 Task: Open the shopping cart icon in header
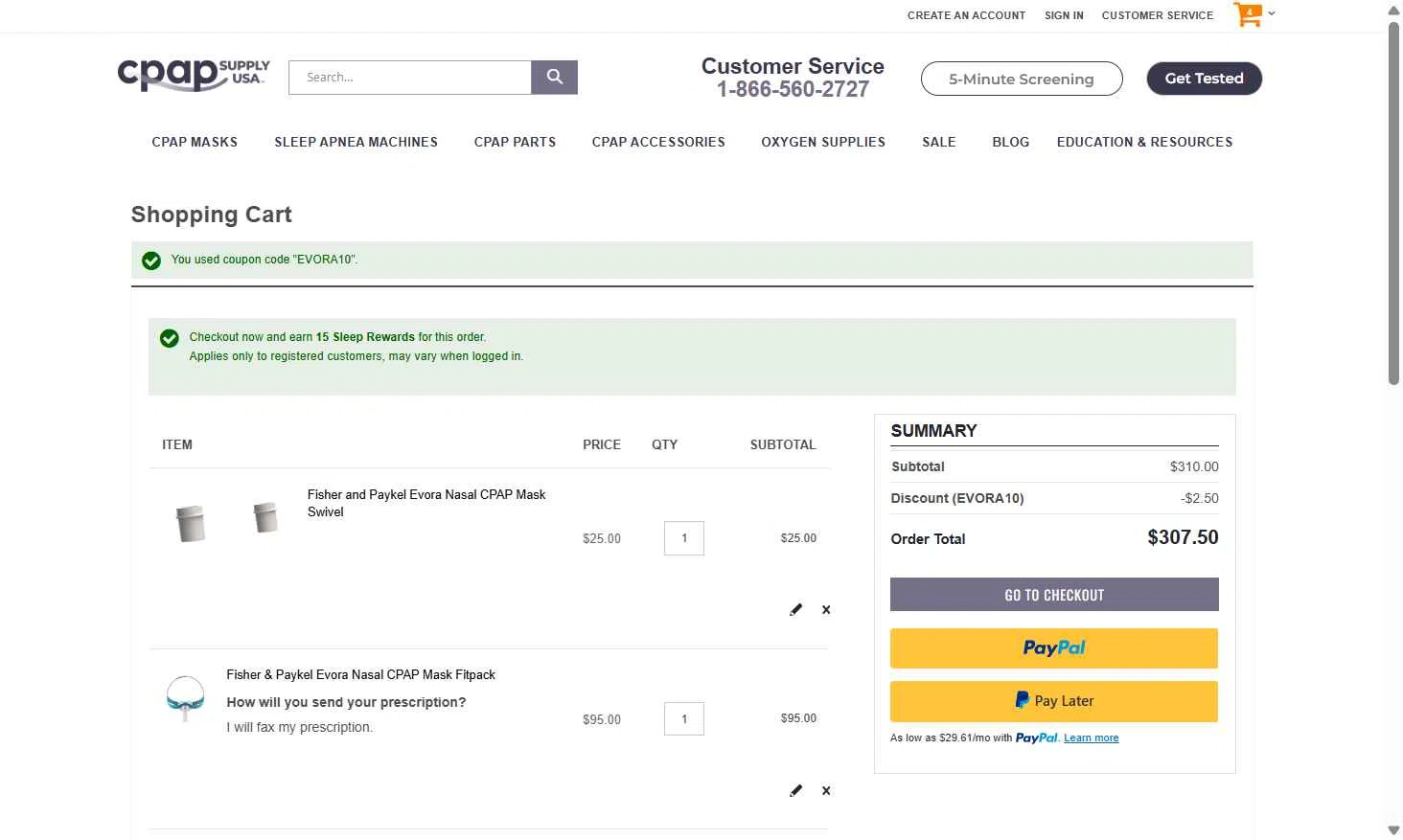pos(1248,14)
